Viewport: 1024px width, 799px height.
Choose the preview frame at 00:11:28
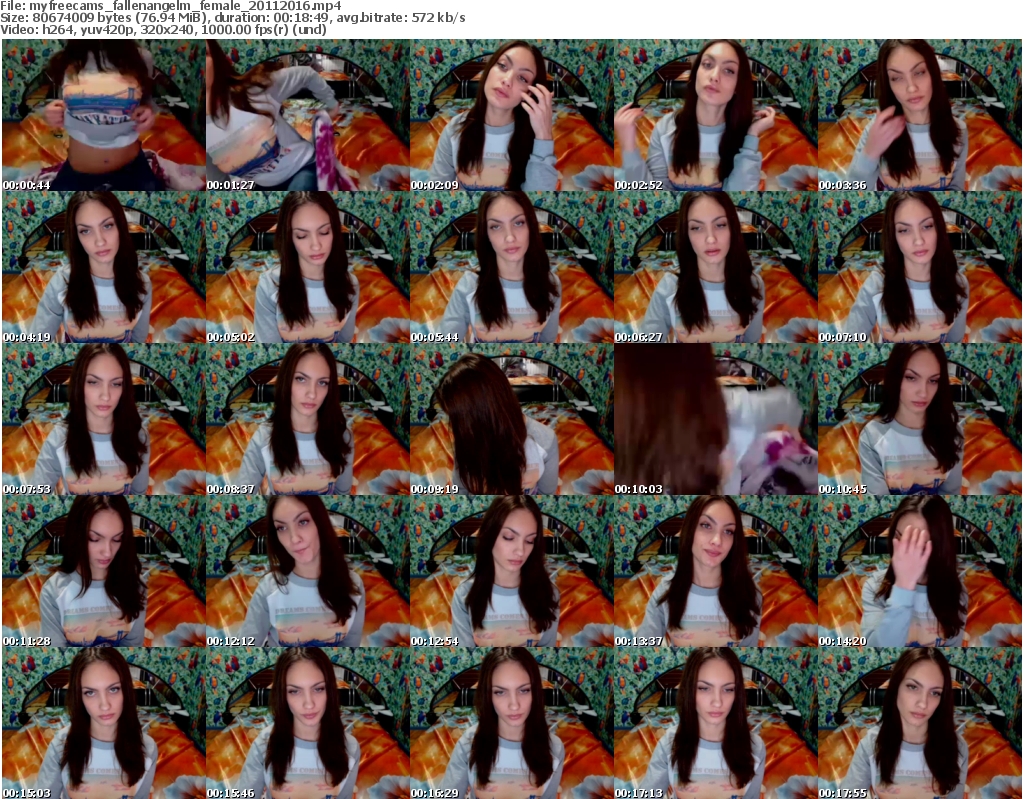pos(104,571)
